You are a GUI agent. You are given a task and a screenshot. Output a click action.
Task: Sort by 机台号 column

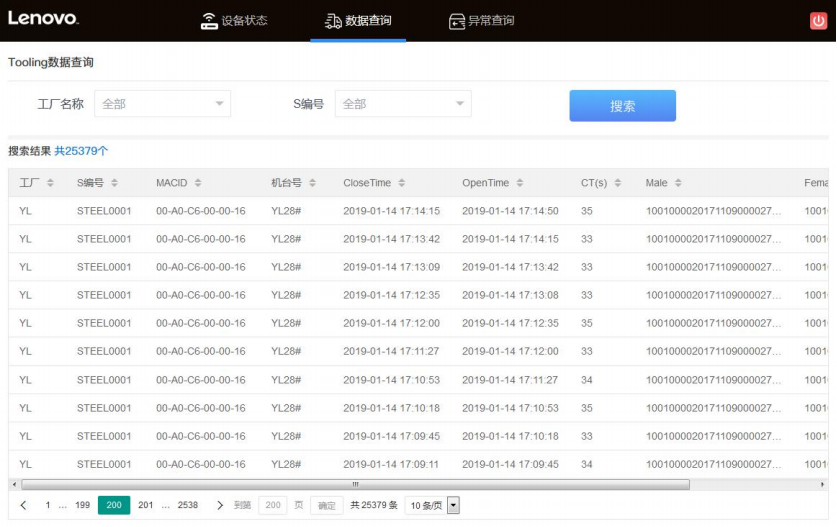pyautogui.click(x=312, y=183)
